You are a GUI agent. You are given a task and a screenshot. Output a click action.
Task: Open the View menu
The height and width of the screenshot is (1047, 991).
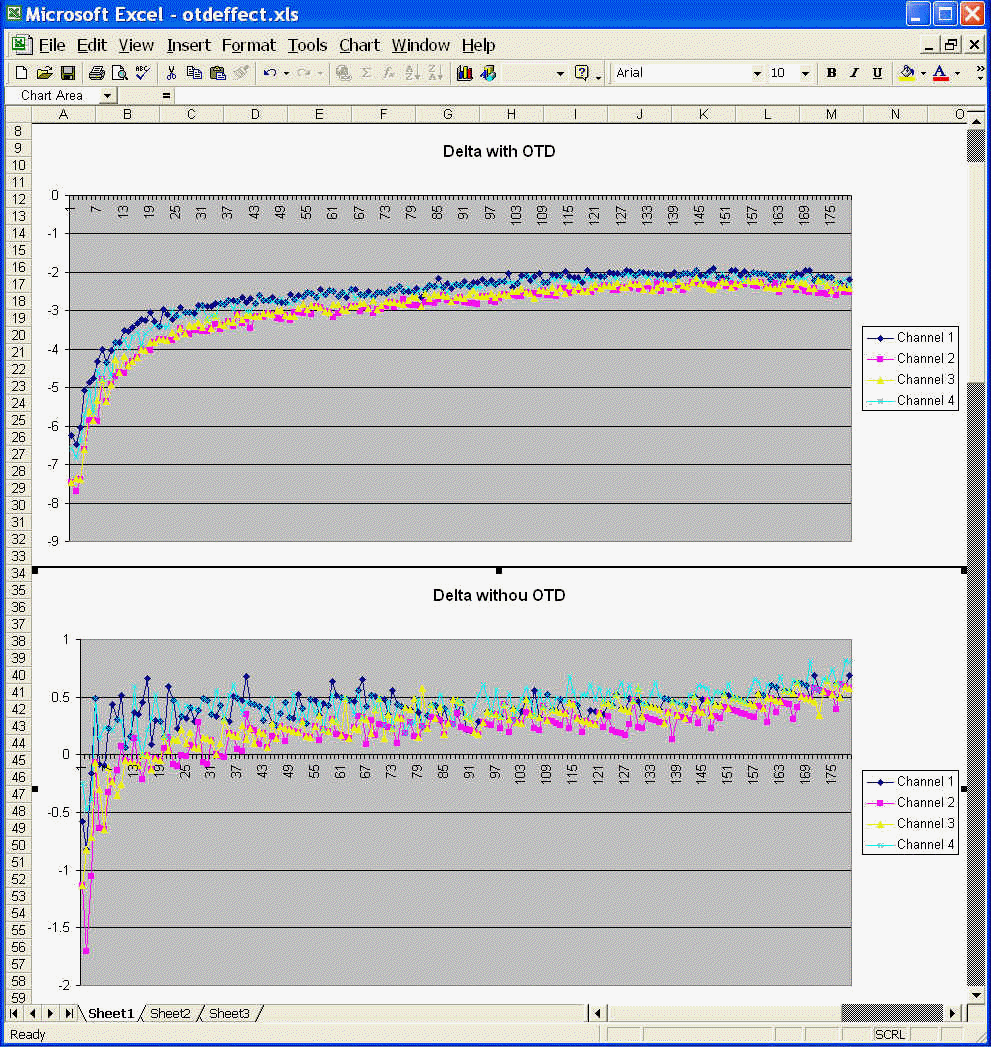coord(136,45)
